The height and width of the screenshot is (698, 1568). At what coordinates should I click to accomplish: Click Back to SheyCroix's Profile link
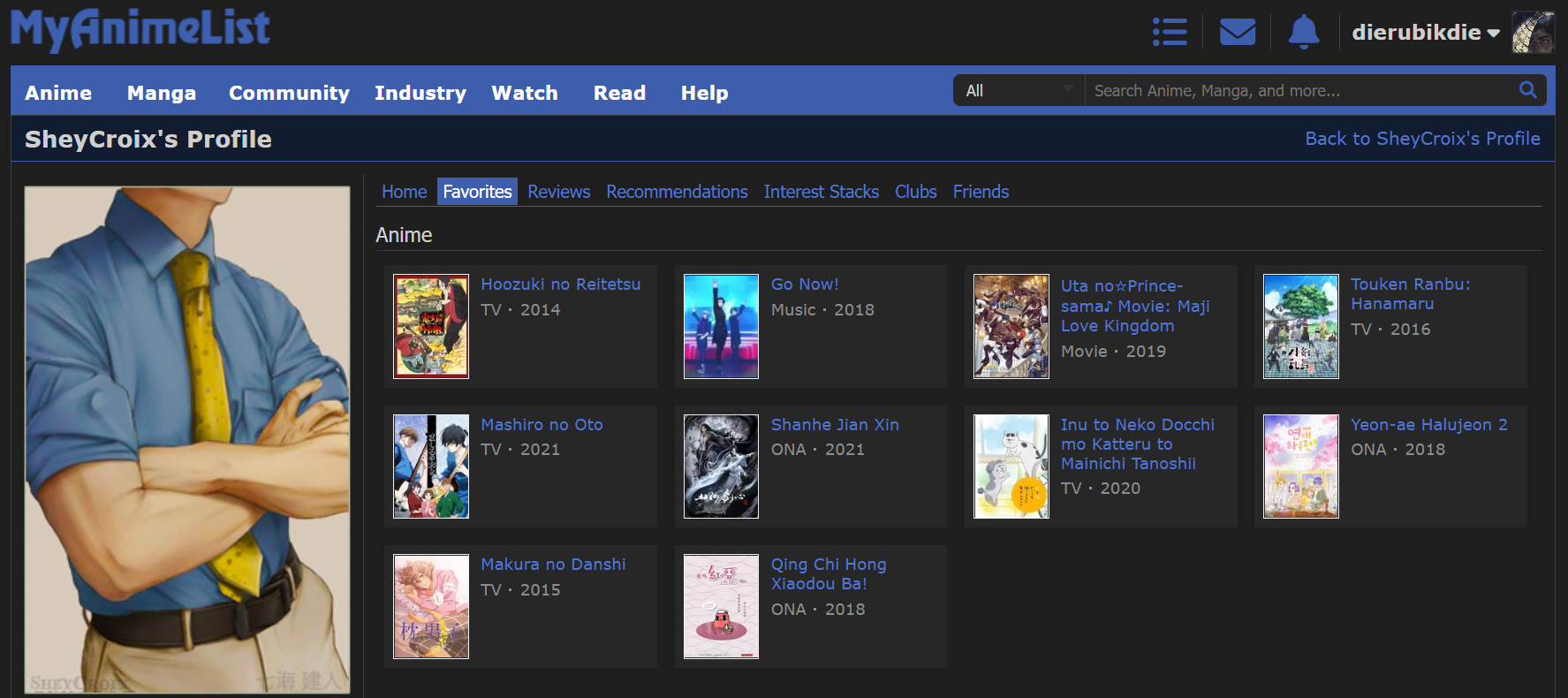(1423, 139)
